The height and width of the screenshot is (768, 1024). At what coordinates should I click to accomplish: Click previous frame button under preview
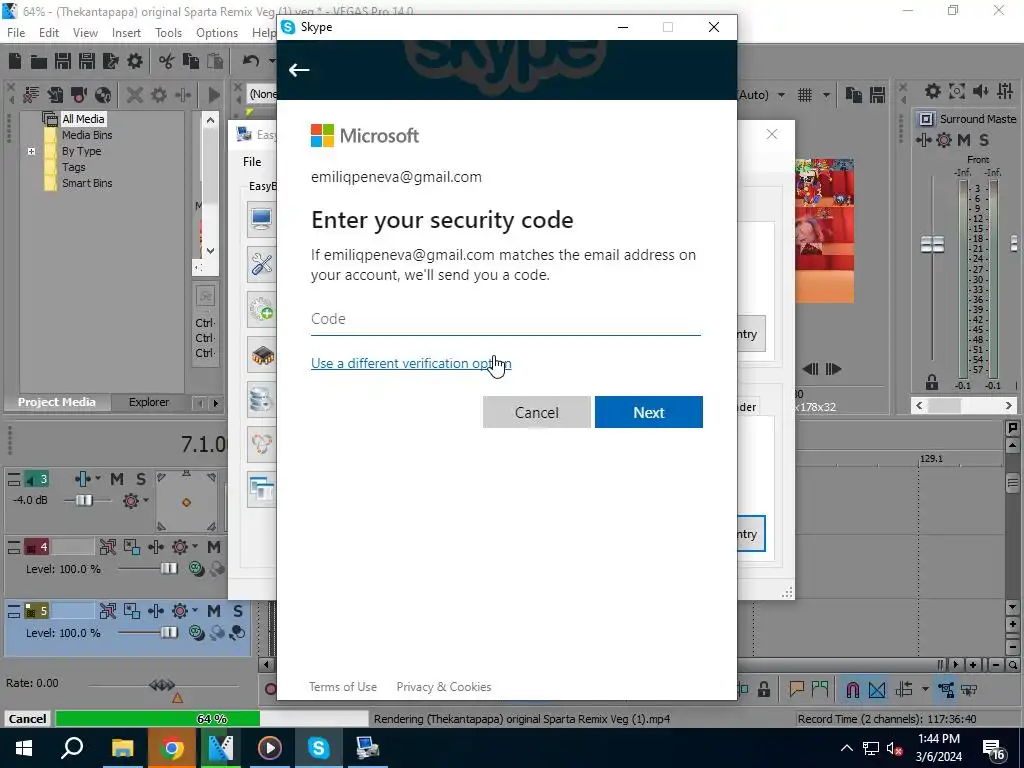click(810, 369)
